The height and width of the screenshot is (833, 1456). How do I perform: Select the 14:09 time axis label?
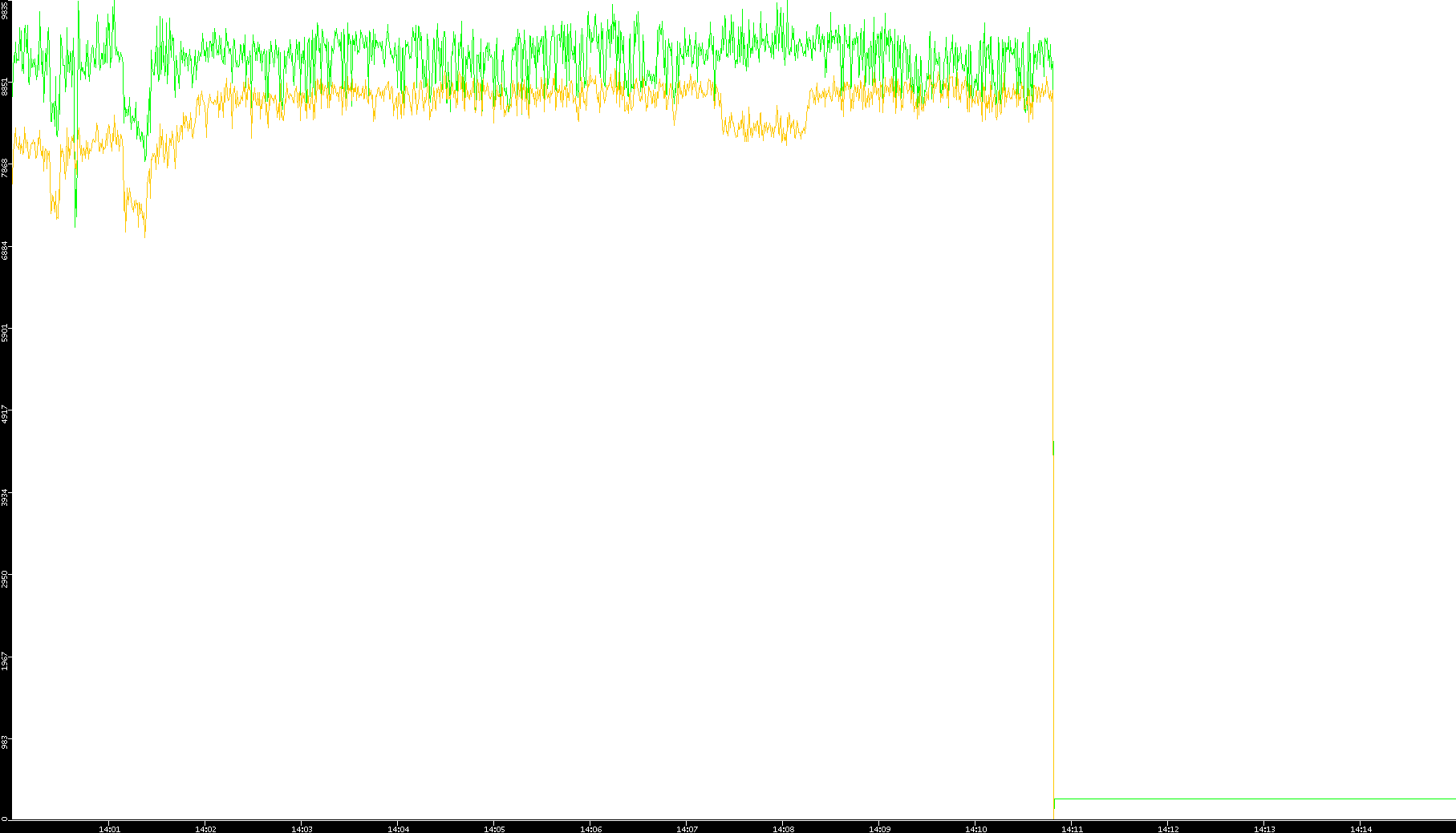879,829
